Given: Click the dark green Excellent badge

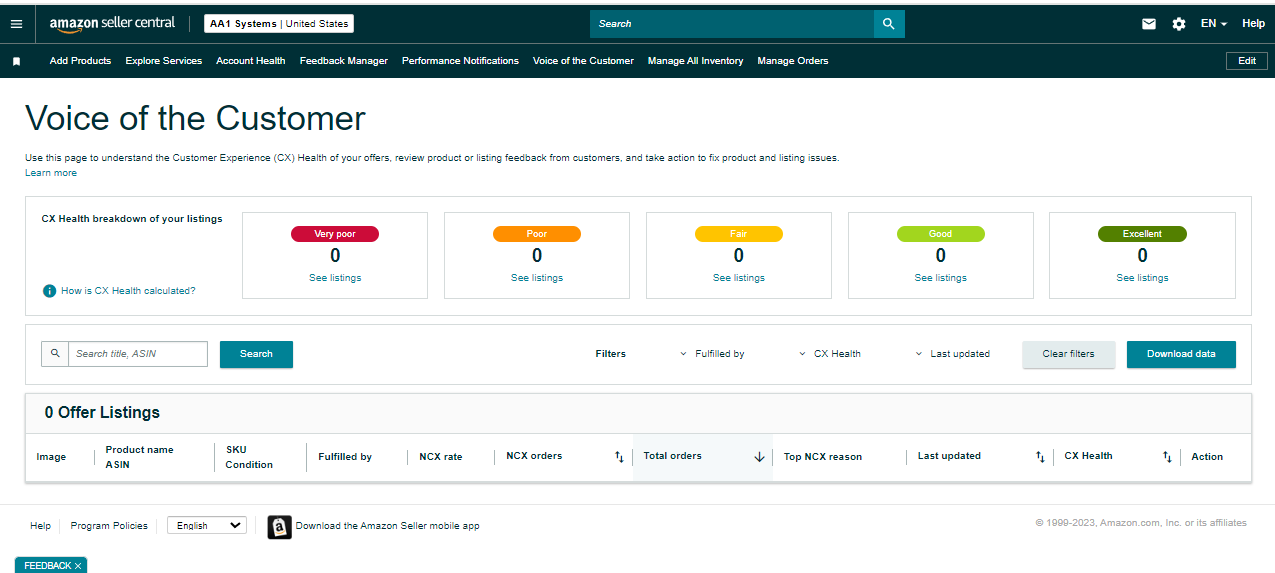Looking at the screenshot, I should (x=1142, y=234).
